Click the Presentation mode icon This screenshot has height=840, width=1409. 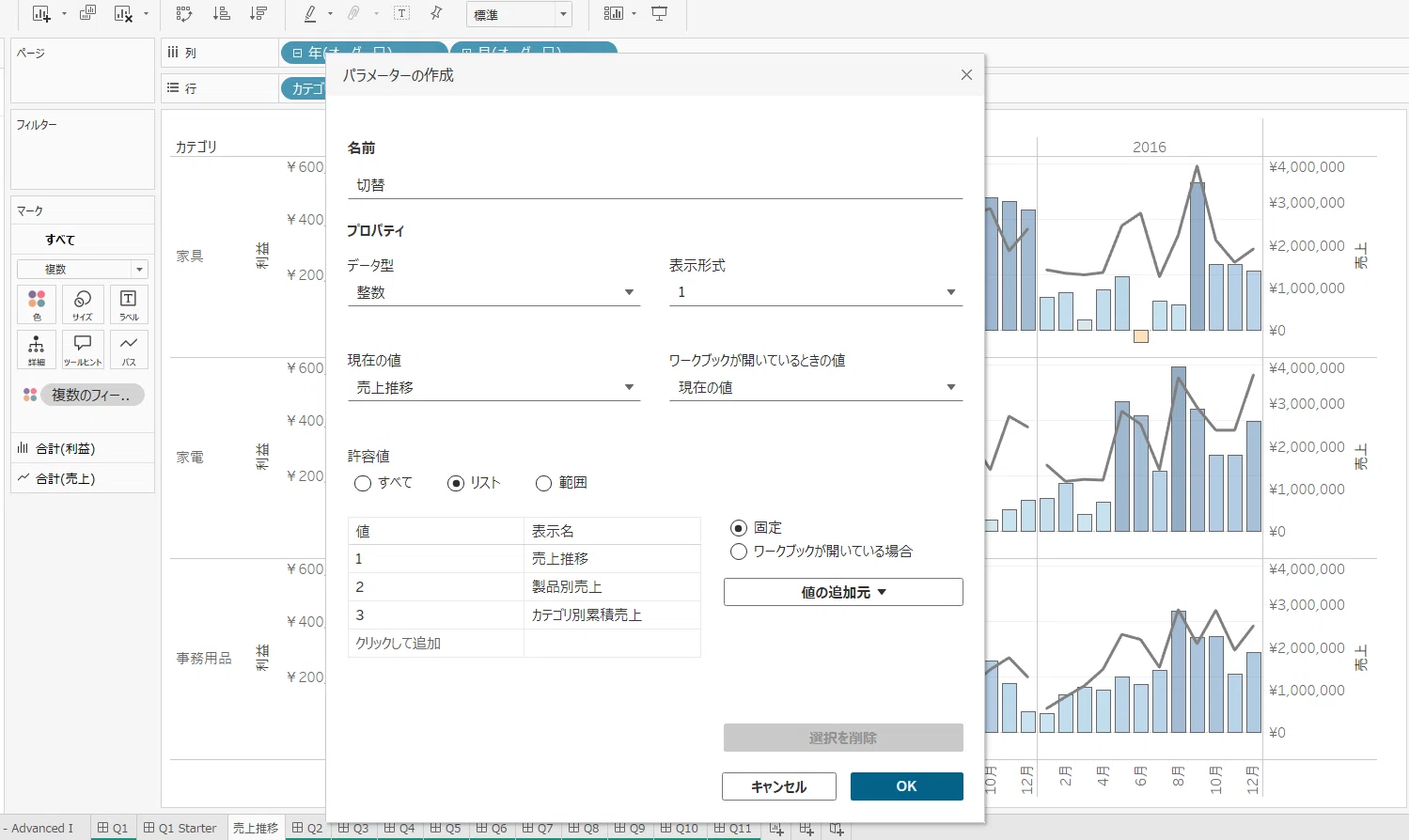click(660, 14)
